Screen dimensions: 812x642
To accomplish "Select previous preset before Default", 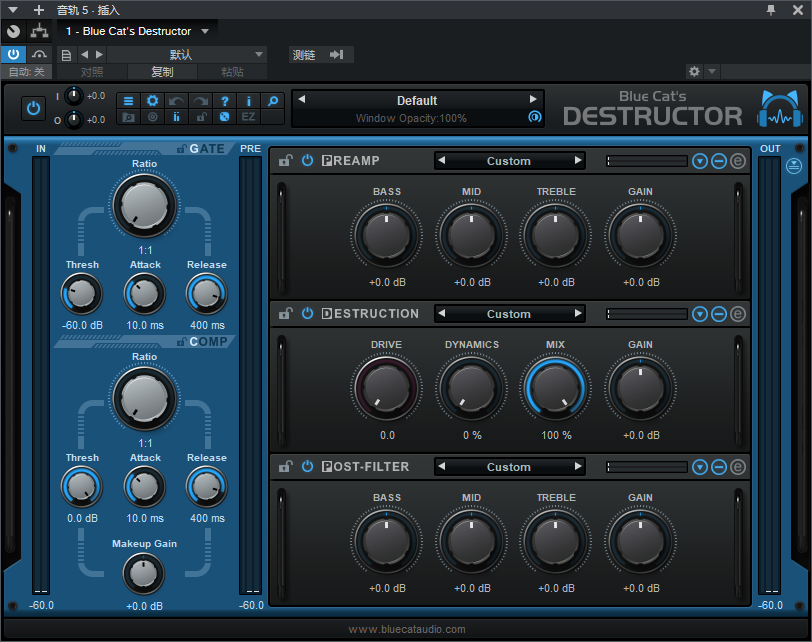I will click(x=302, y=99).
